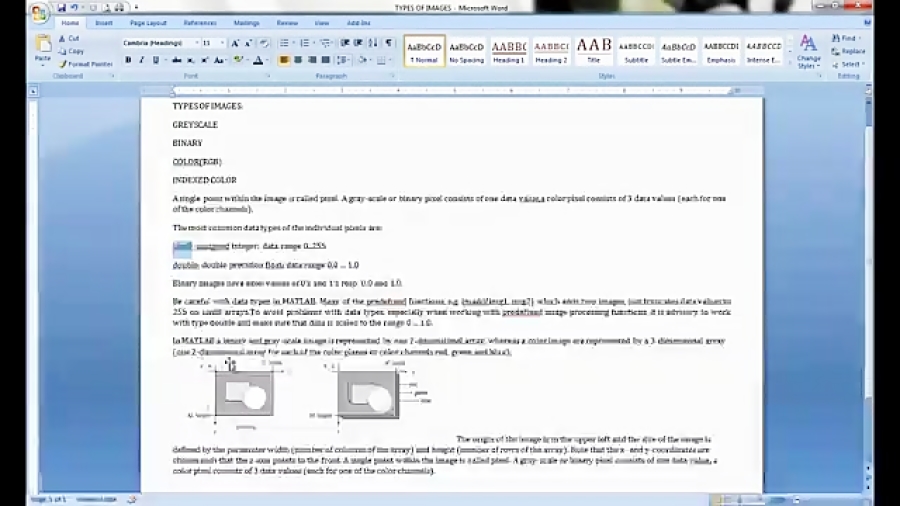The height and width of the screenshot is (506, 900).
Task: Toggle Bold formatting
Action: click(x=128, y=60)
